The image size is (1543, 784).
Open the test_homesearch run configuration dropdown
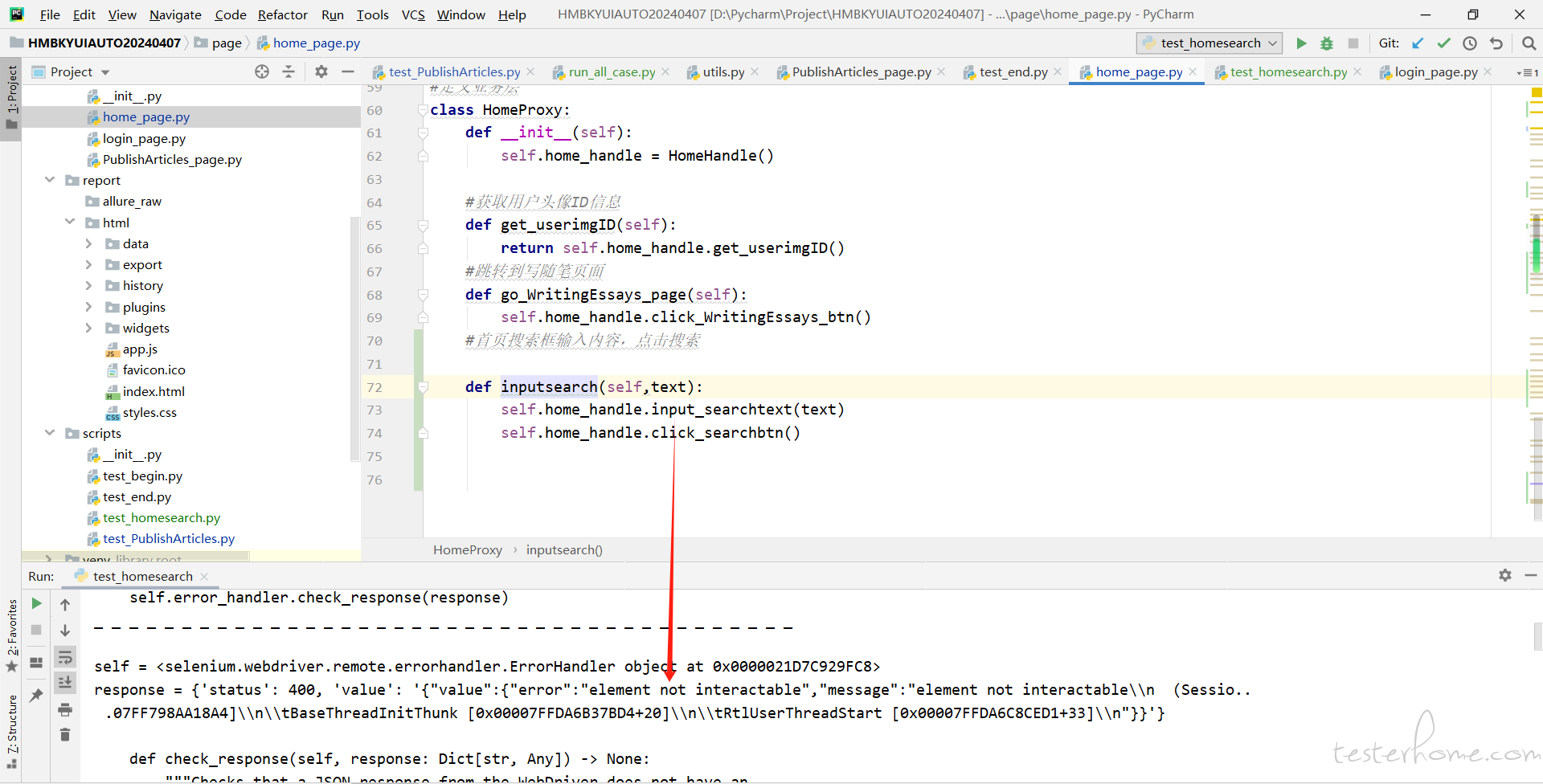point(1209,43)
